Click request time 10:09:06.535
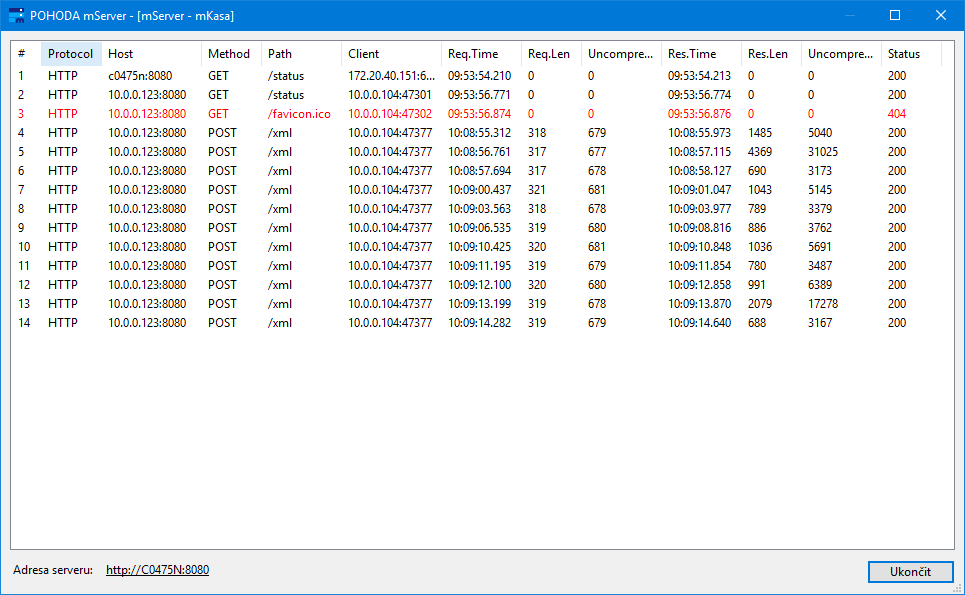Image resolution: width=965 pixels, height=595 pixels. 479,228
